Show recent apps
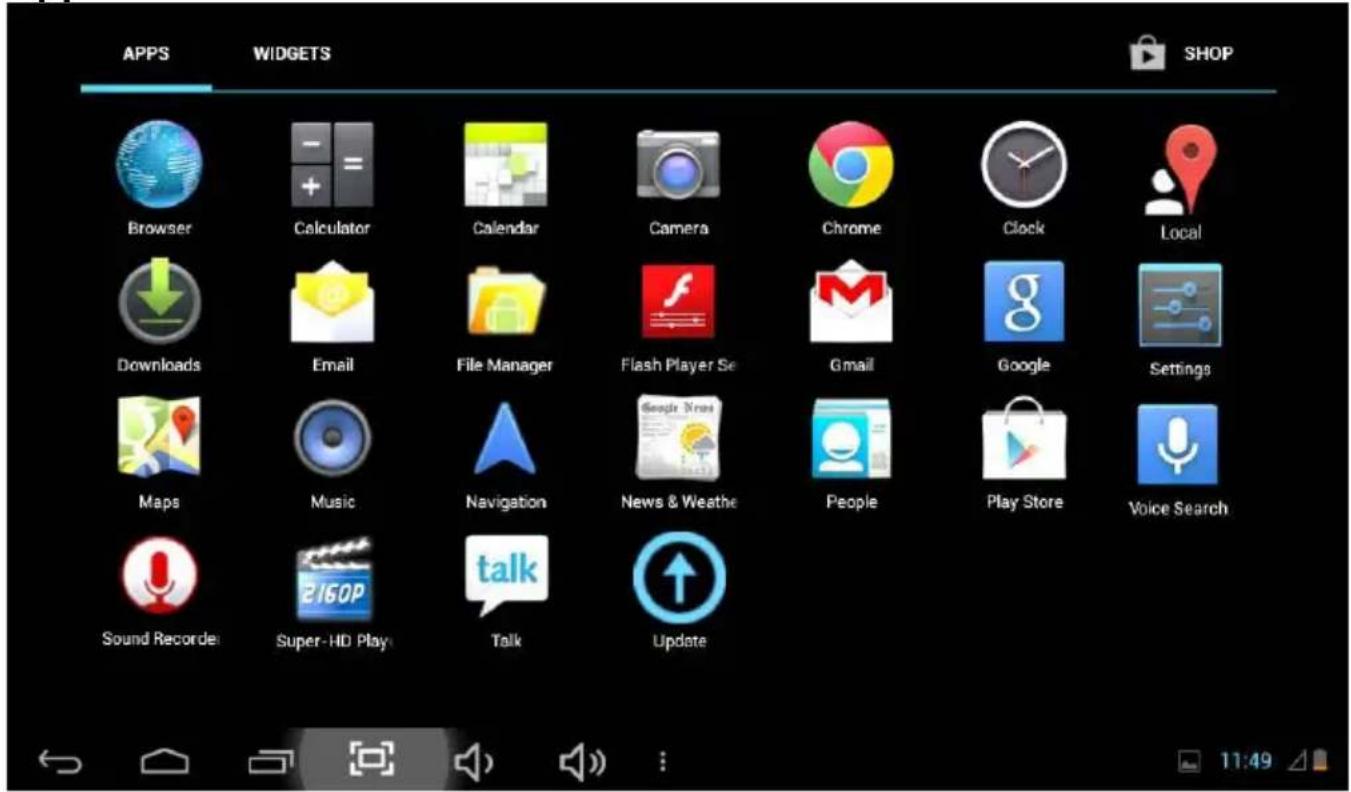Viewport: 1351px width, 792px height. pos(271,762)
